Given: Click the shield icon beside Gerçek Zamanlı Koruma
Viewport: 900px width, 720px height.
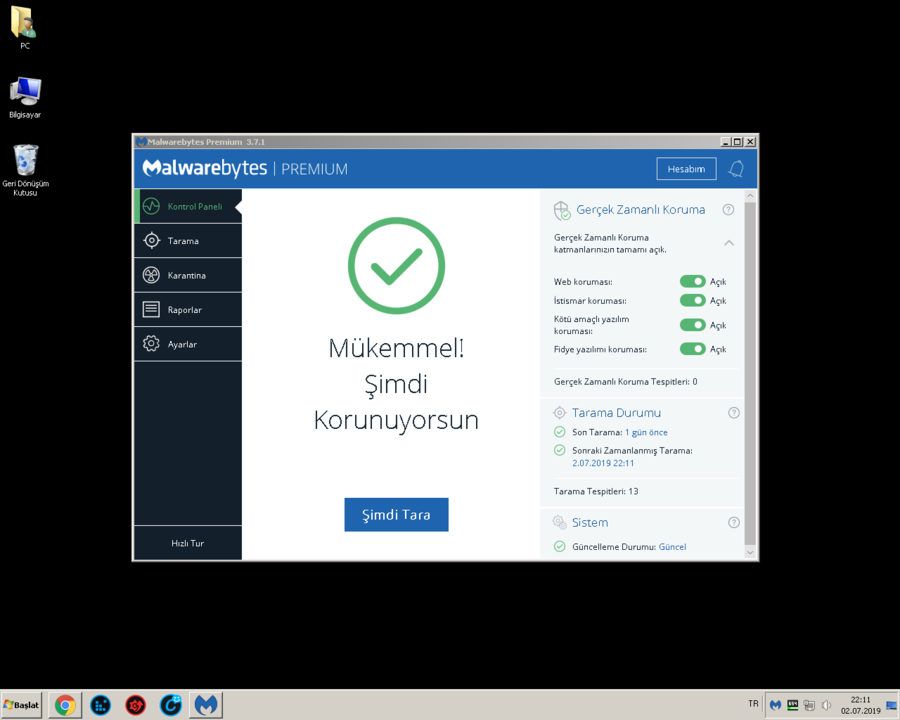Looking at the screenshot, I should point(562,211).
